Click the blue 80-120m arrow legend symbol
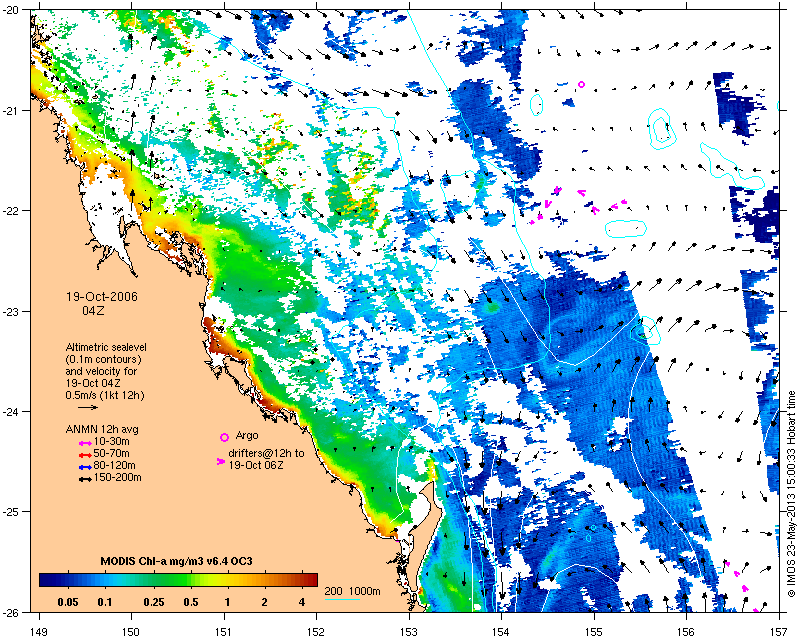The image size is (800, 640). pos(85,467)
